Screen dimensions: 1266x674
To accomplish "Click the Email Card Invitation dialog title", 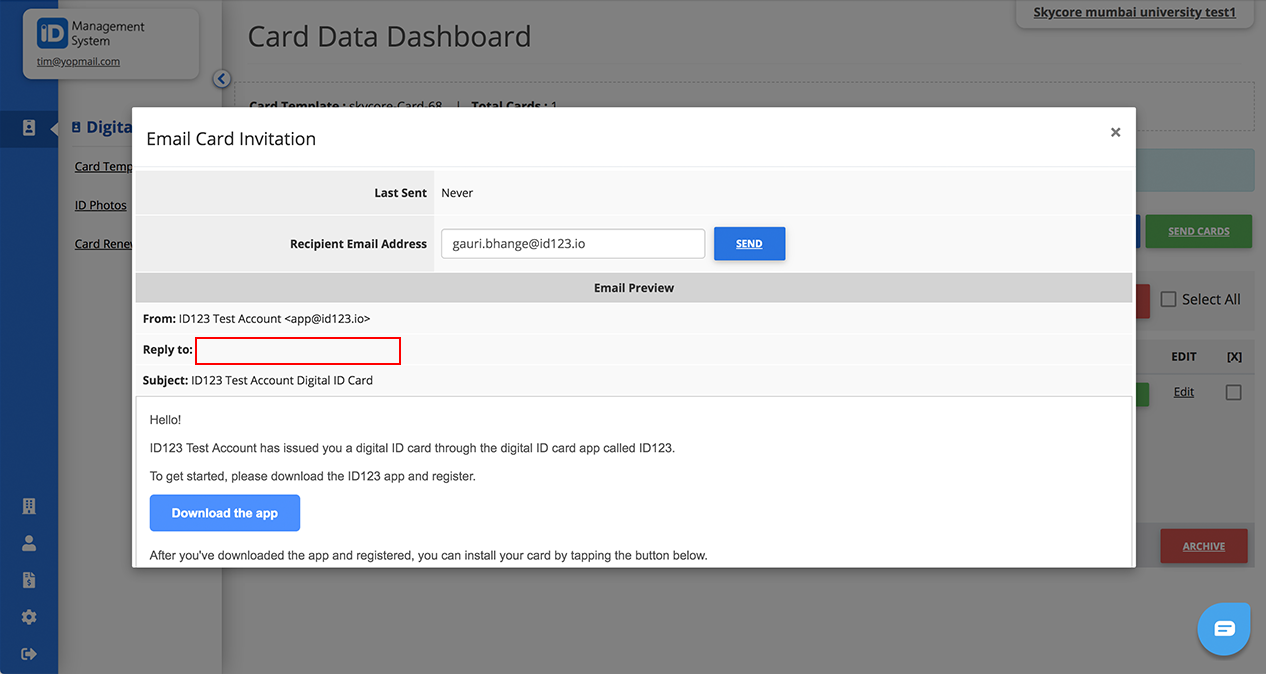I will [231, 139].
